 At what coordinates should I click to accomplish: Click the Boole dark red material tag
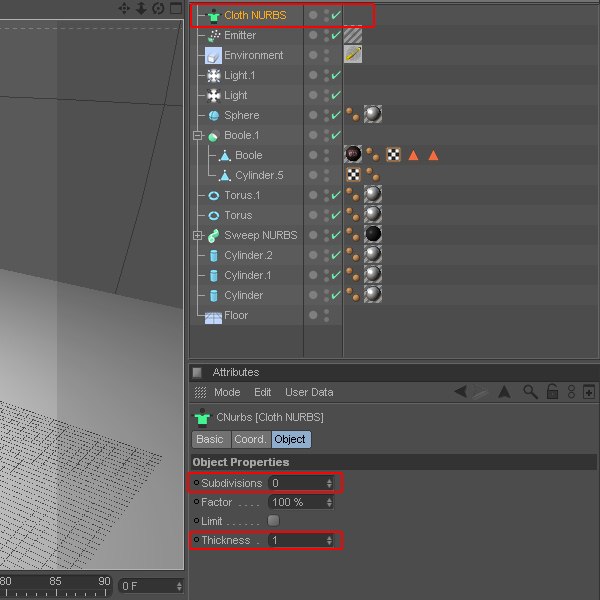pos(352,154)
